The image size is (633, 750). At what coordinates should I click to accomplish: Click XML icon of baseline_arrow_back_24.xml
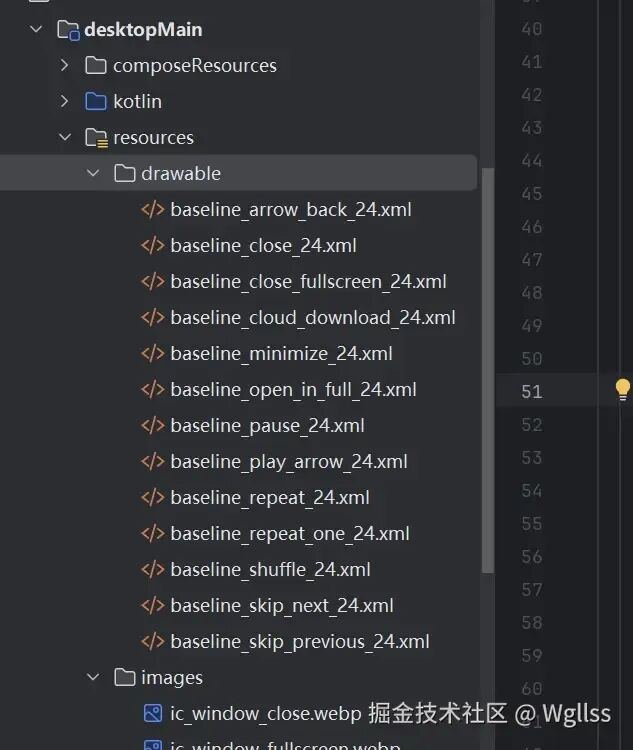(x=153, y=210)
